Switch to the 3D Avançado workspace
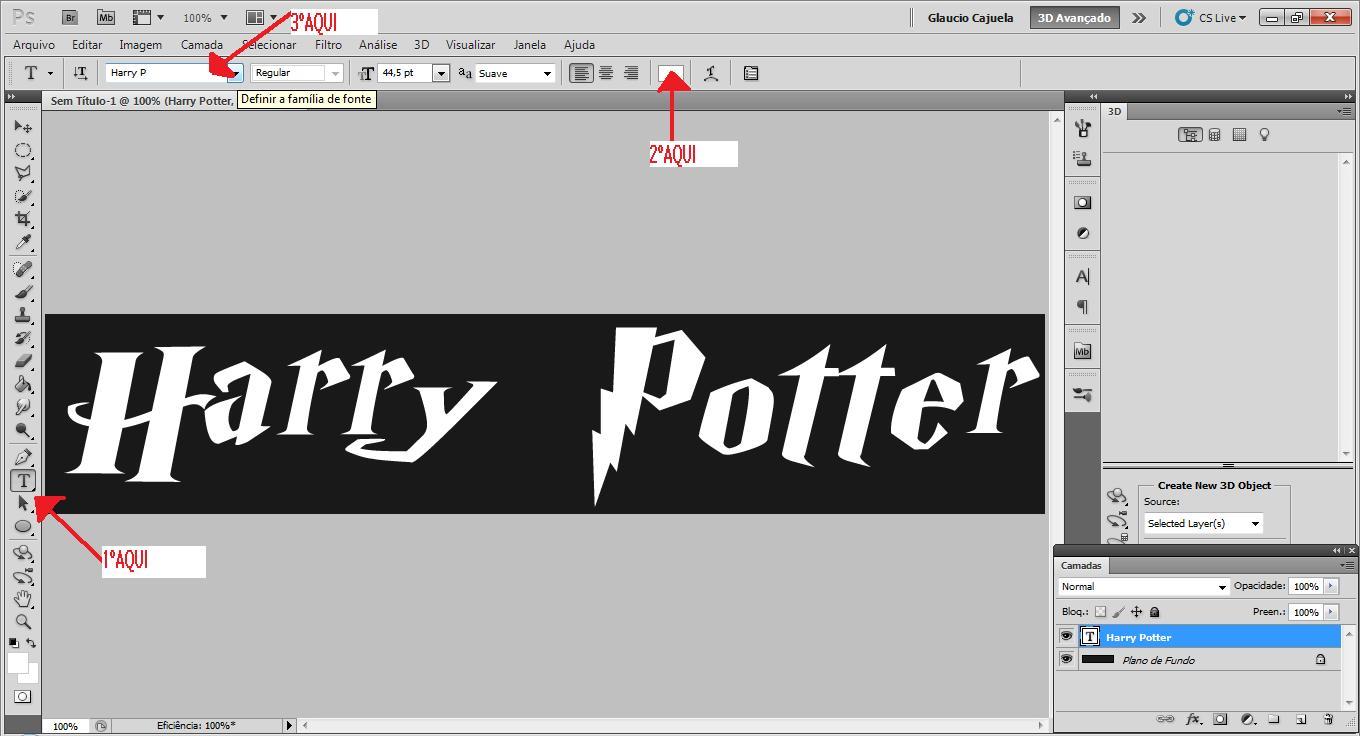The width and height of the screenshot is (1360, 736). 1074,18
